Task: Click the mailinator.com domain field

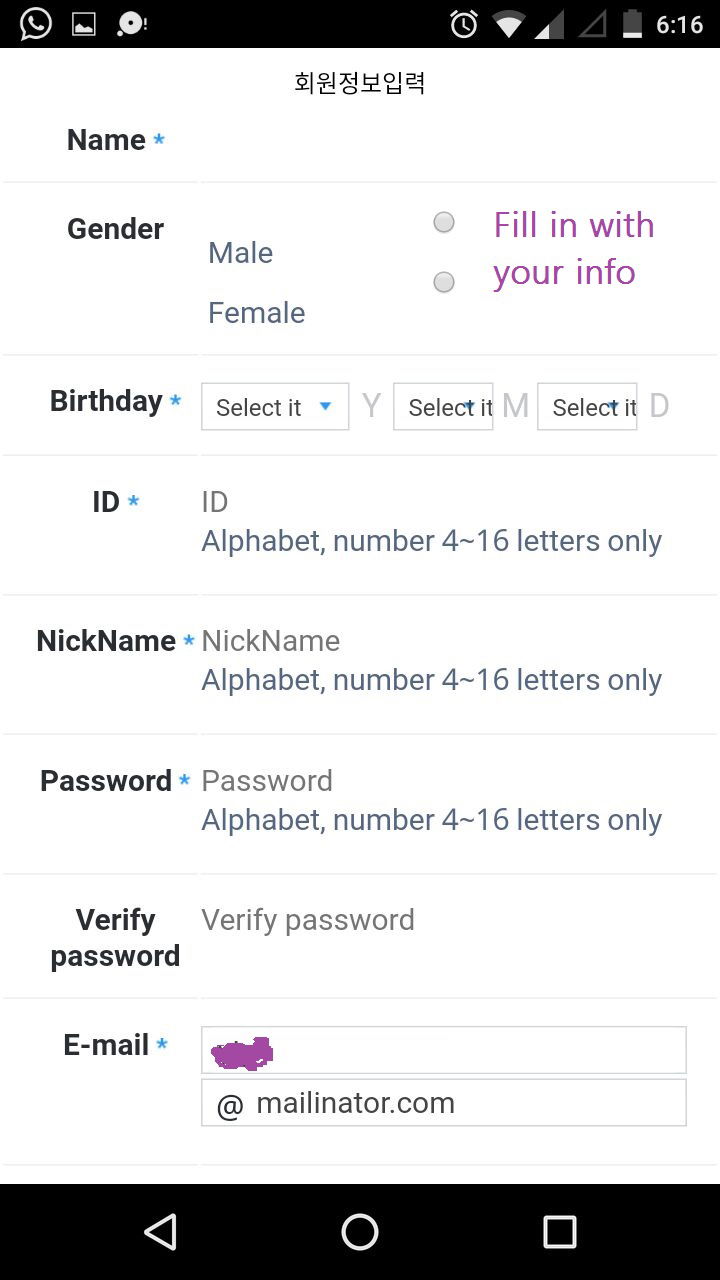Action: tap(444, 1102)
